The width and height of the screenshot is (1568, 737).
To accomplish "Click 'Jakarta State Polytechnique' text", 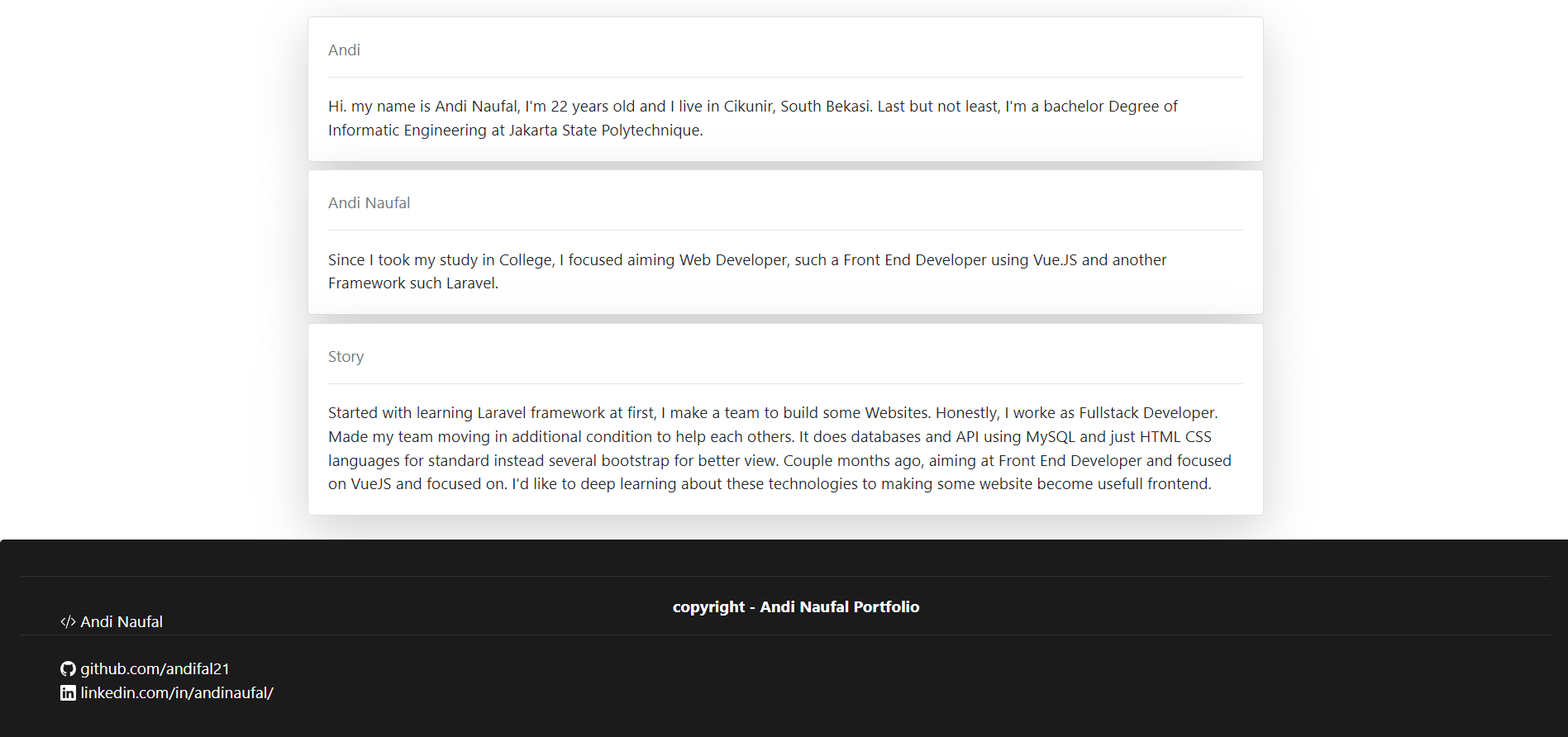I will (x=604, y=131).
